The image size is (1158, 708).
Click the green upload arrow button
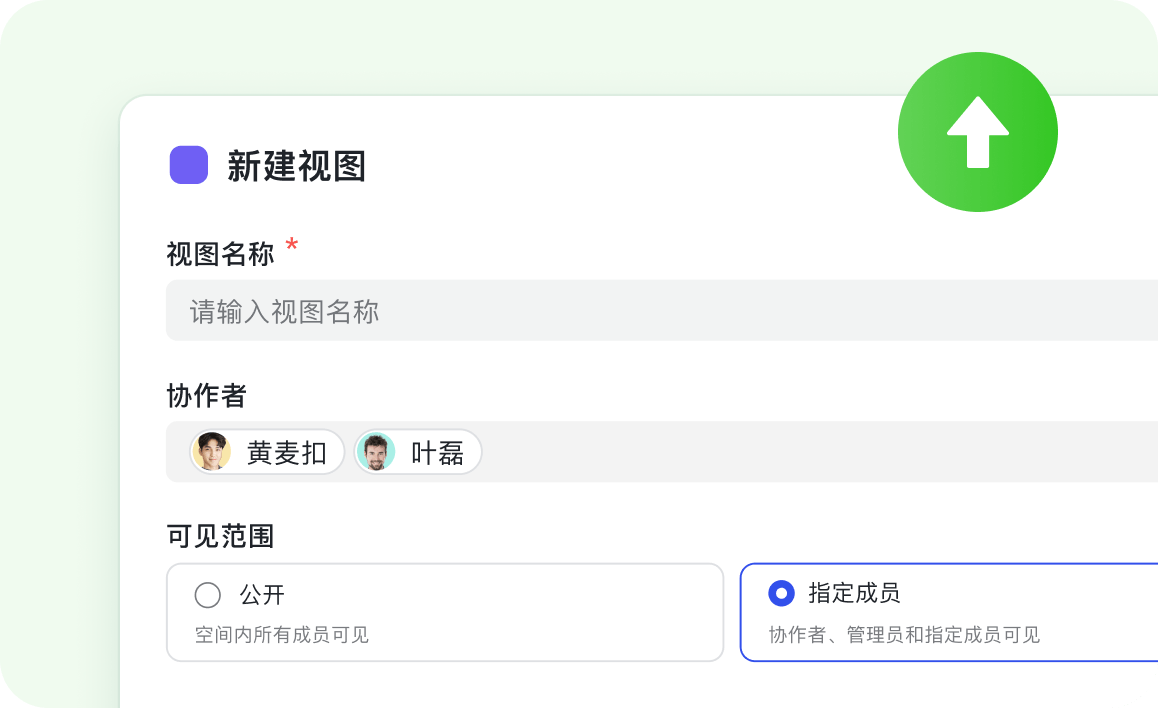pyautogui.click(x=977, y=132)
